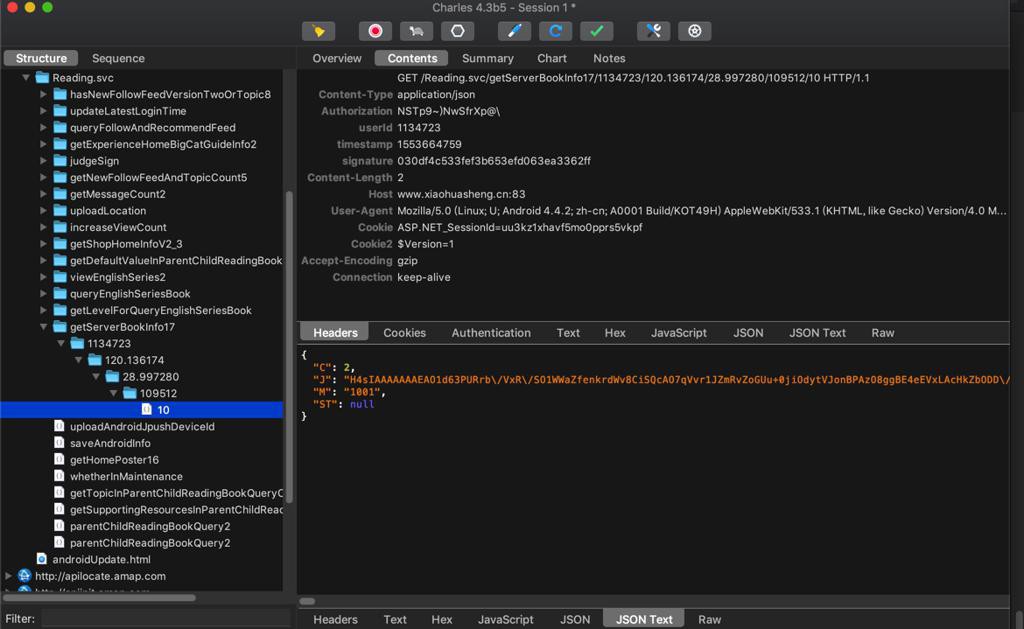Select the Cookies request tab
Viewport: 1024px width, 629px height.
pyautogui.click(x=404, y=333)
